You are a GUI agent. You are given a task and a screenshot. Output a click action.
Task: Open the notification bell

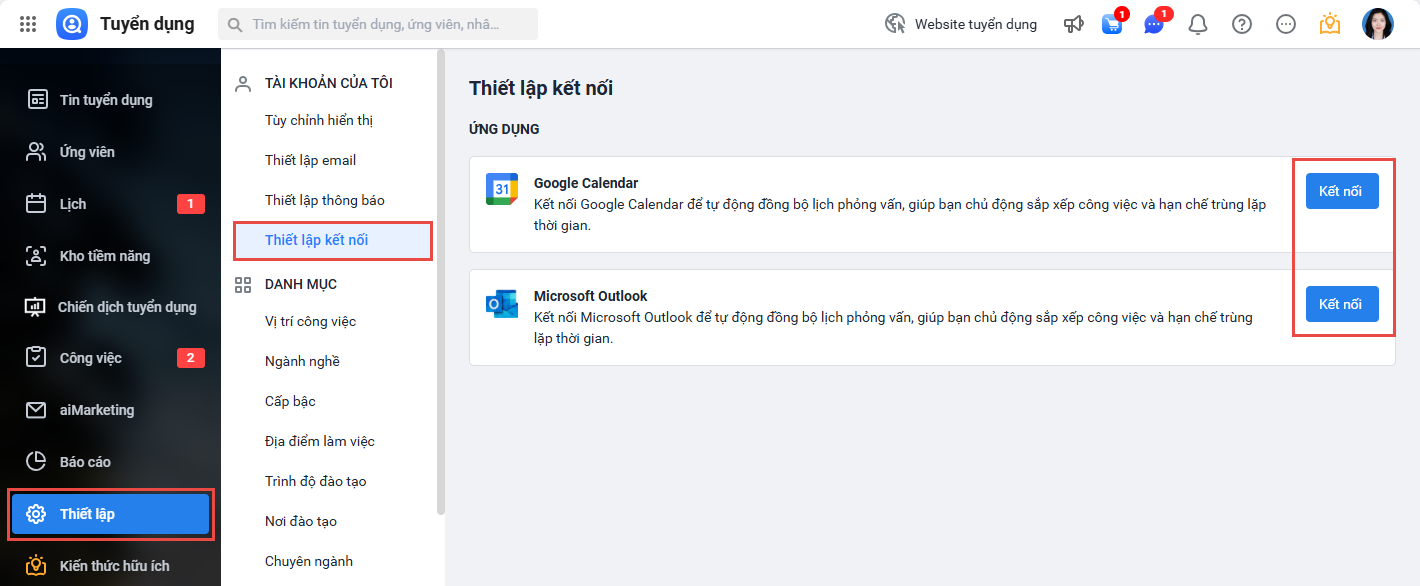(x=1198, y=24)
